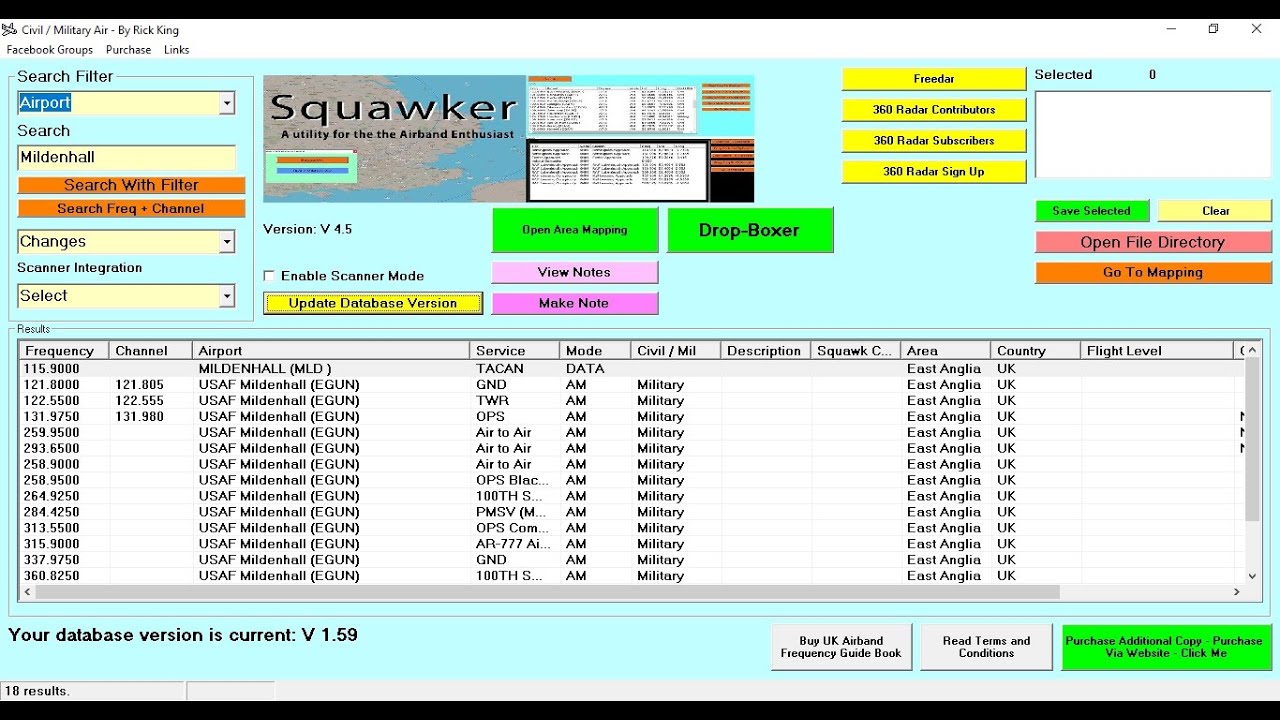Click Buy UK Airband Frequency Guide Book
The height and width of the screenshot is (720, 1280).
[841, 647]
